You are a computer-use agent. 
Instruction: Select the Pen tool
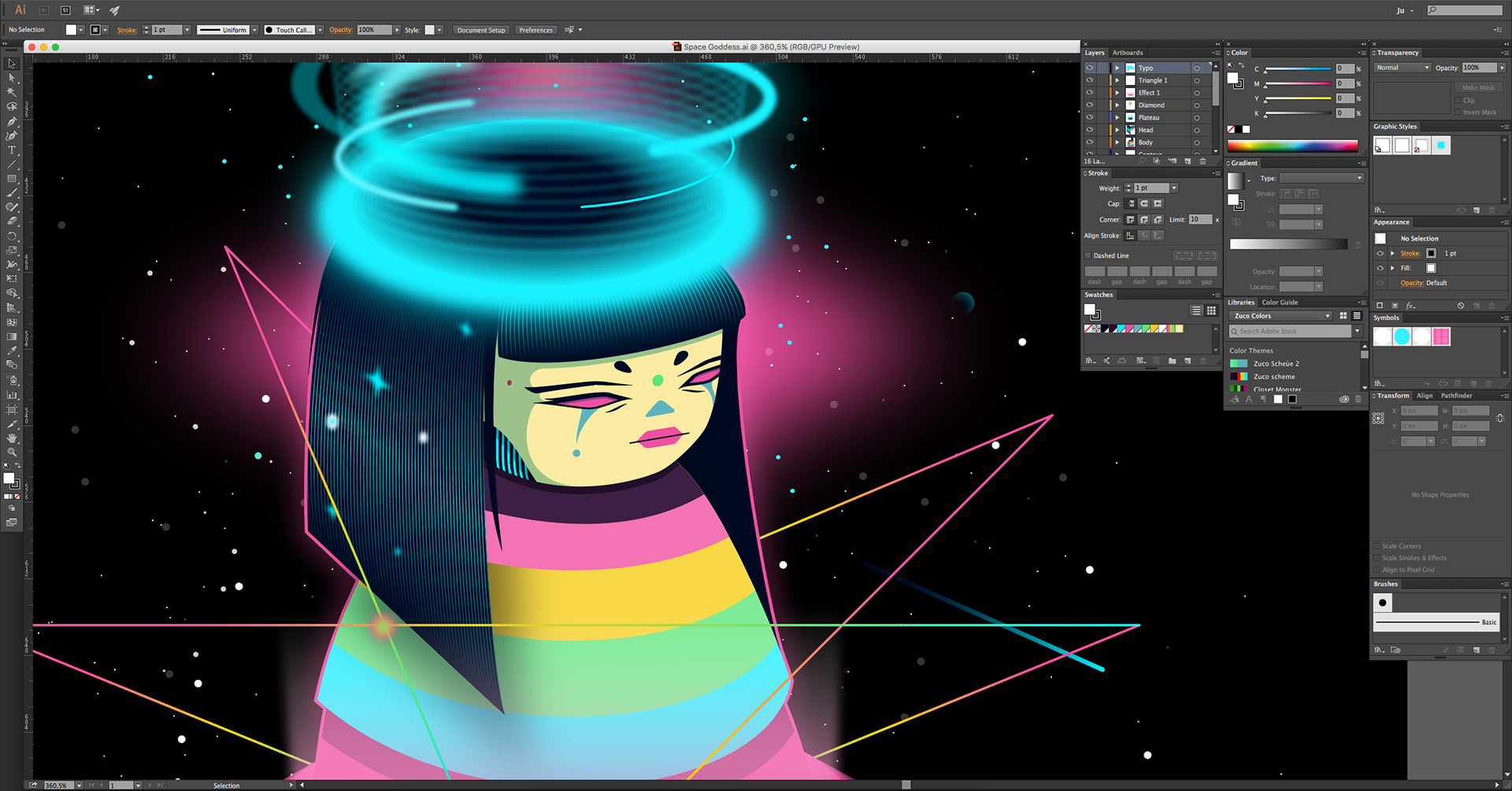[12, 121]
